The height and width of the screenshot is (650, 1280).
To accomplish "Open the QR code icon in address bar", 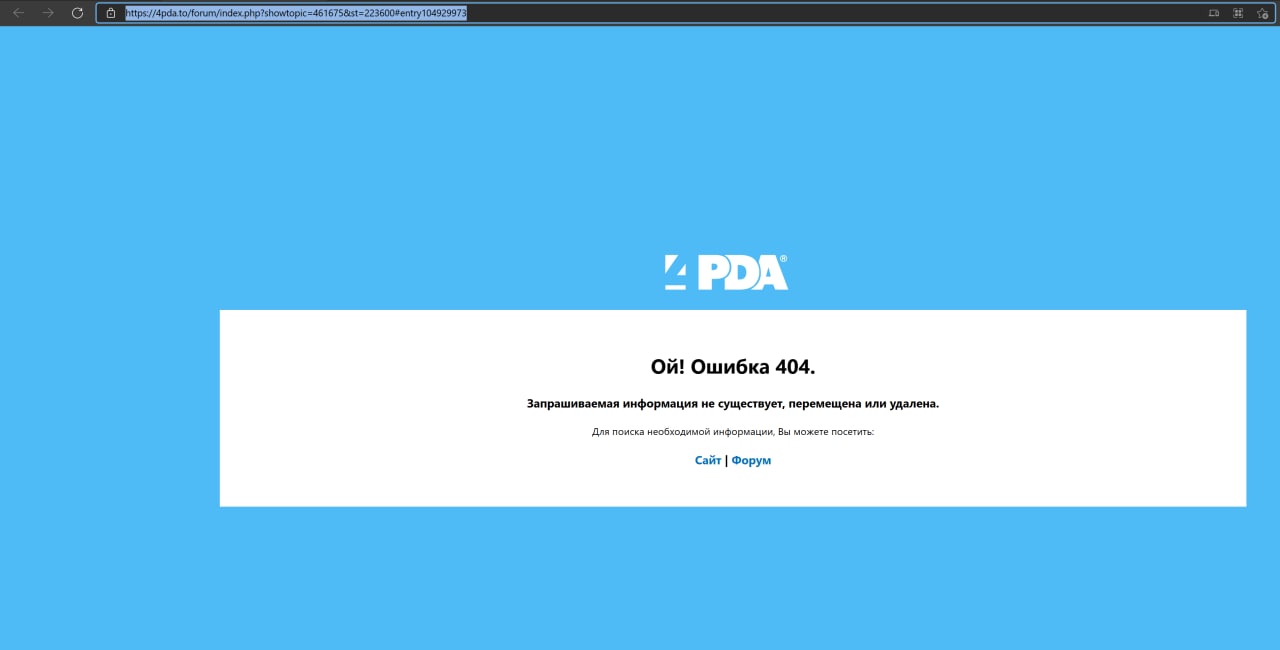I will pos(1238,13).
